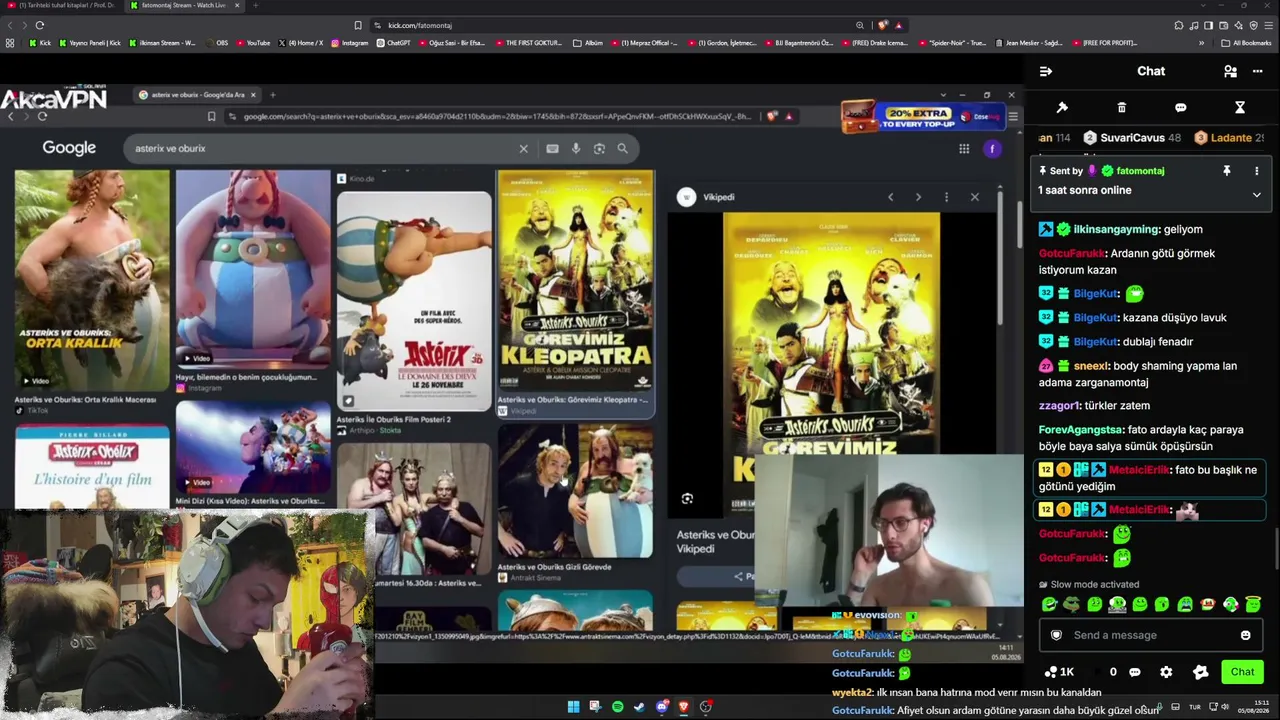Click the badge icon next to Chat button
1280x720 pixels.
tap(1201, 672)
